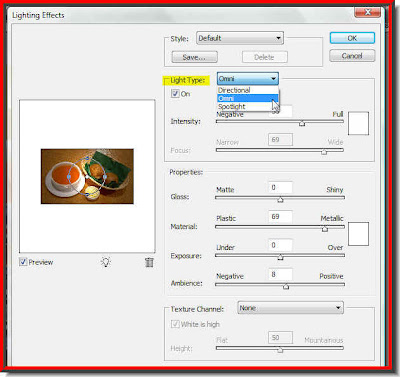
Task: Click the food image in the preview
Action: (x=87, y=176)
